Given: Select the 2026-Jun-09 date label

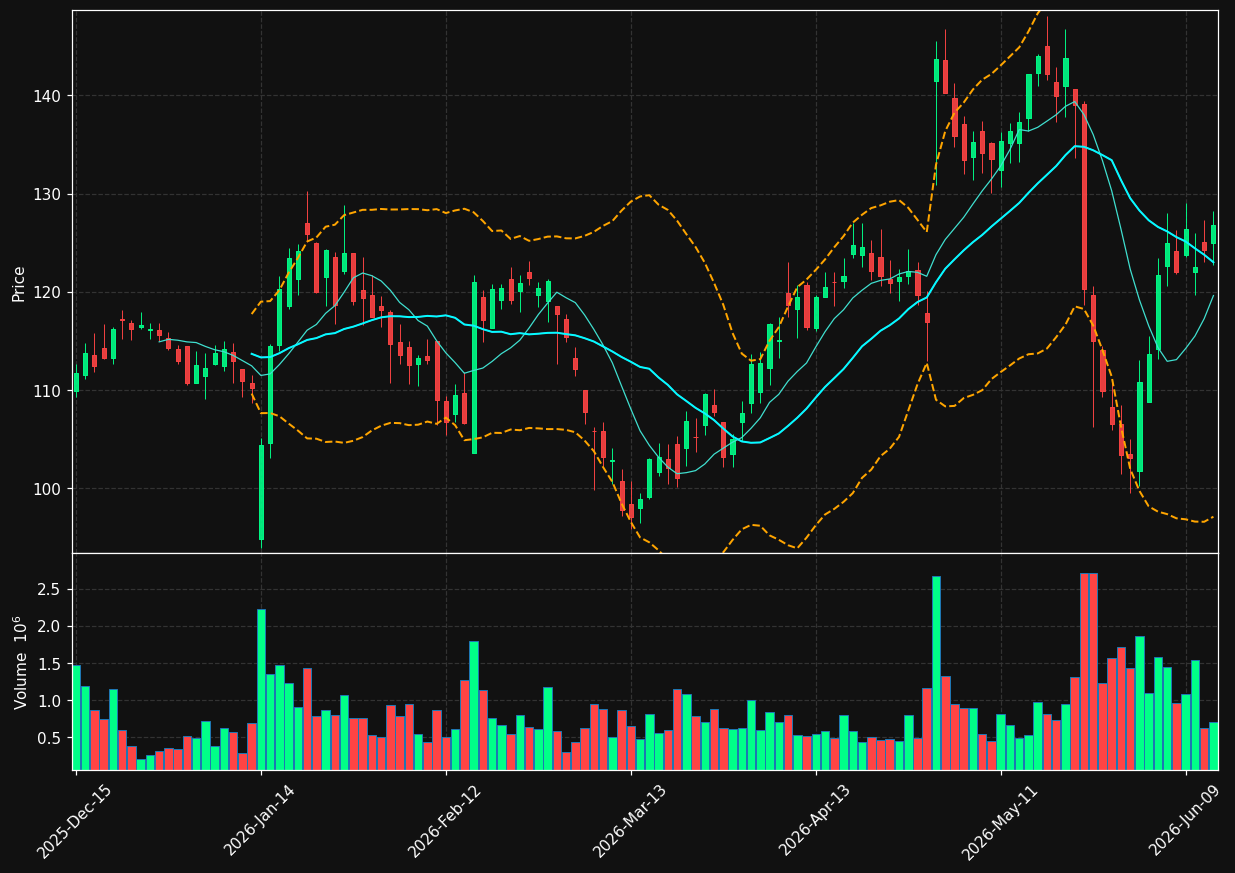Looking at the screenshot, I should pos(1186,822).
